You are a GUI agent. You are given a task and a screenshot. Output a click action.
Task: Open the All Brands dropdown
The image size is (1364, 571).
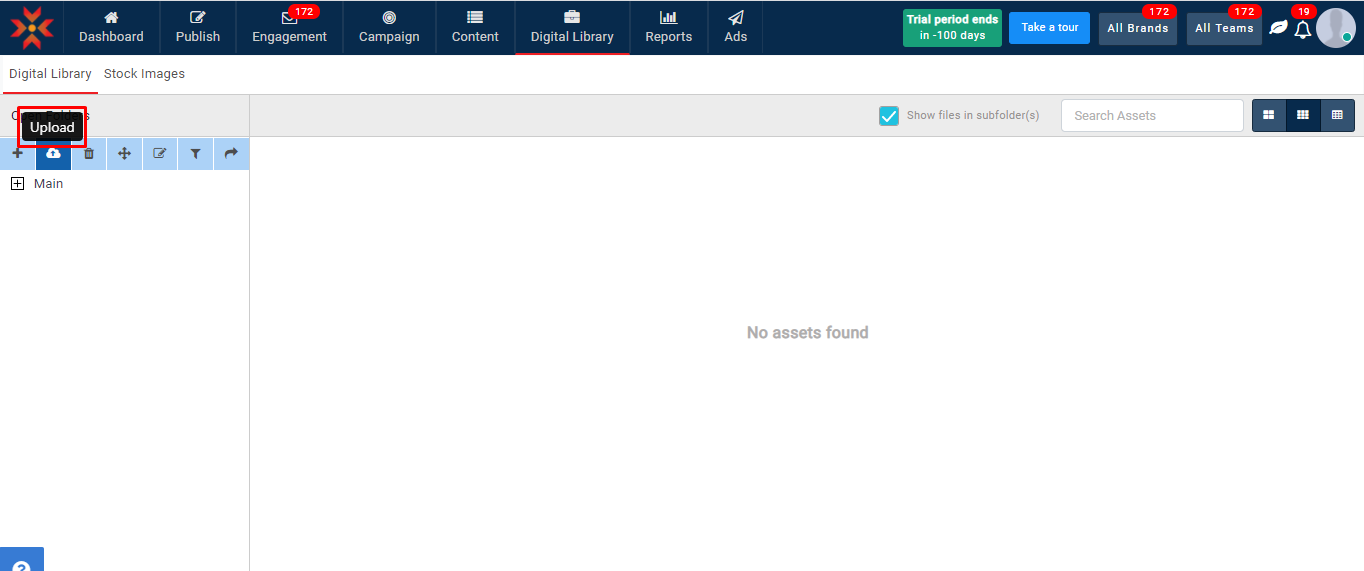1137,29
